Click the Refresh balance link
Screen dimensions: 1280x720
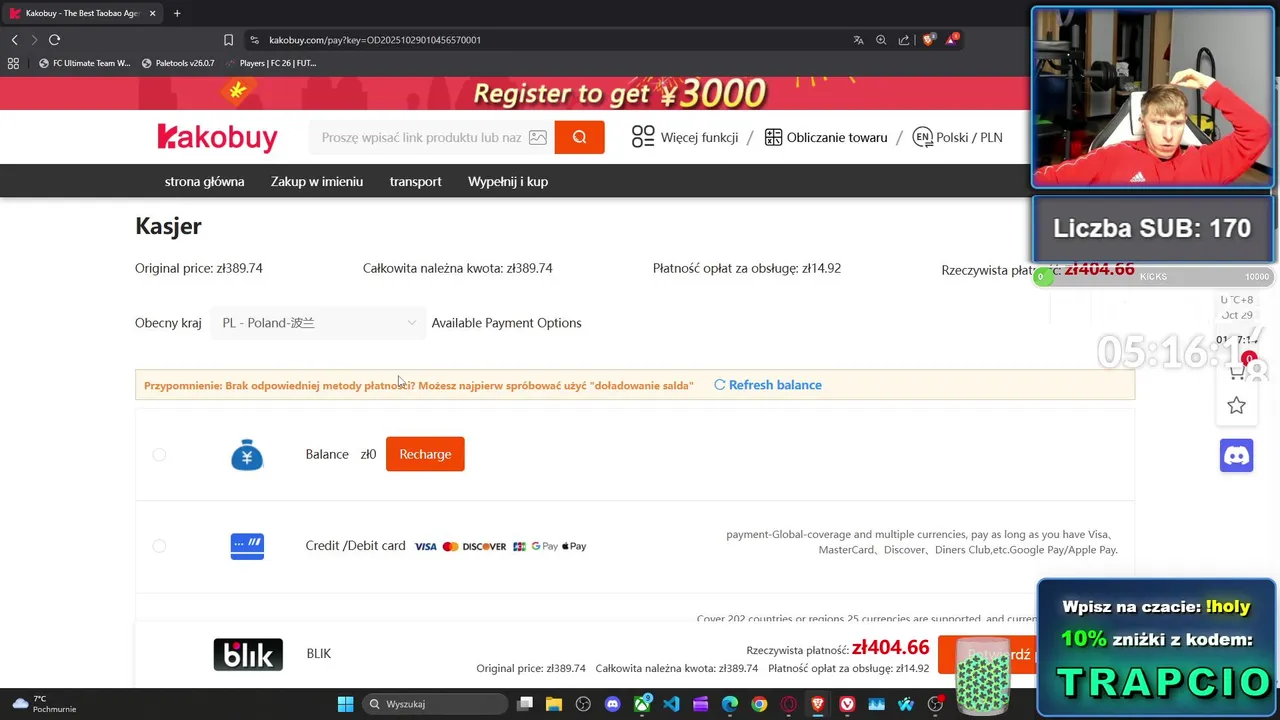(768, 385)
